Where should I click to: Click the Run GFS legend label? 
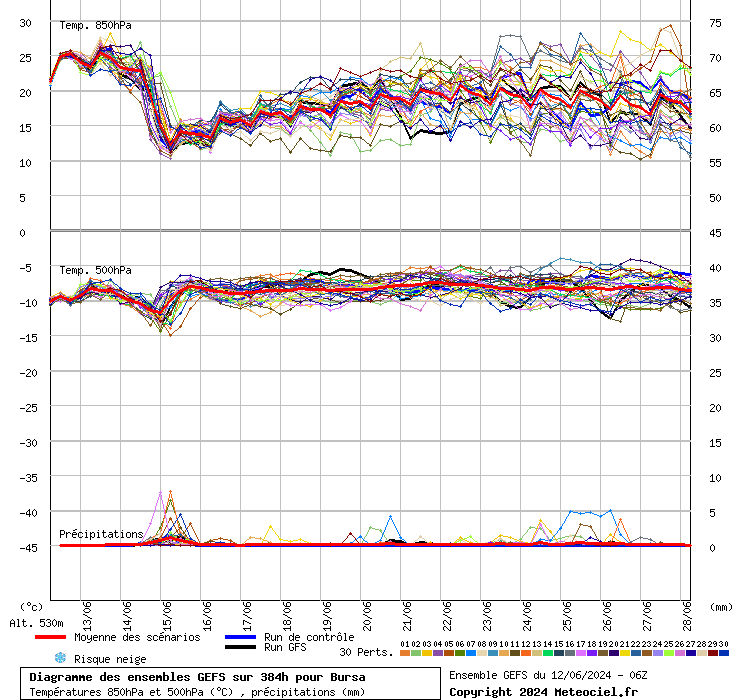tap(285, 647)
